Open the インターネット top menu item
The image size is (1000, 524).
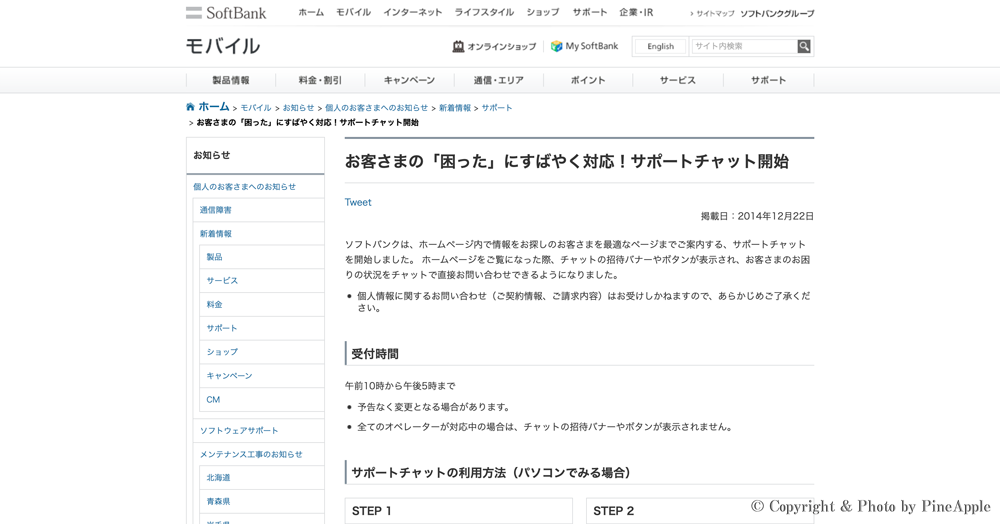coord(413,12)
